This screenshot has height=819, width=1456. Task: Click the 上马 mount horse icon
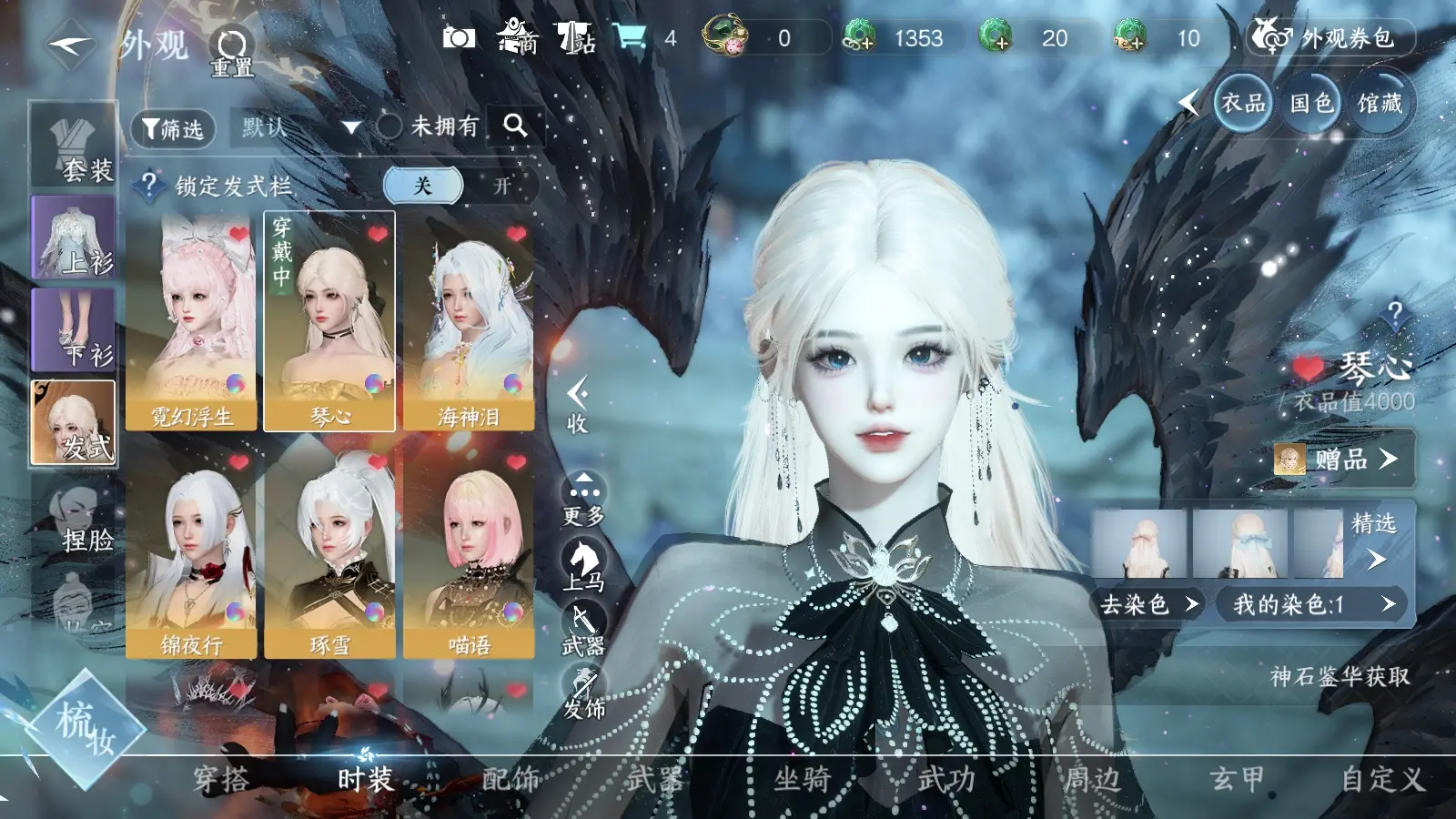[x=583, y=564]
